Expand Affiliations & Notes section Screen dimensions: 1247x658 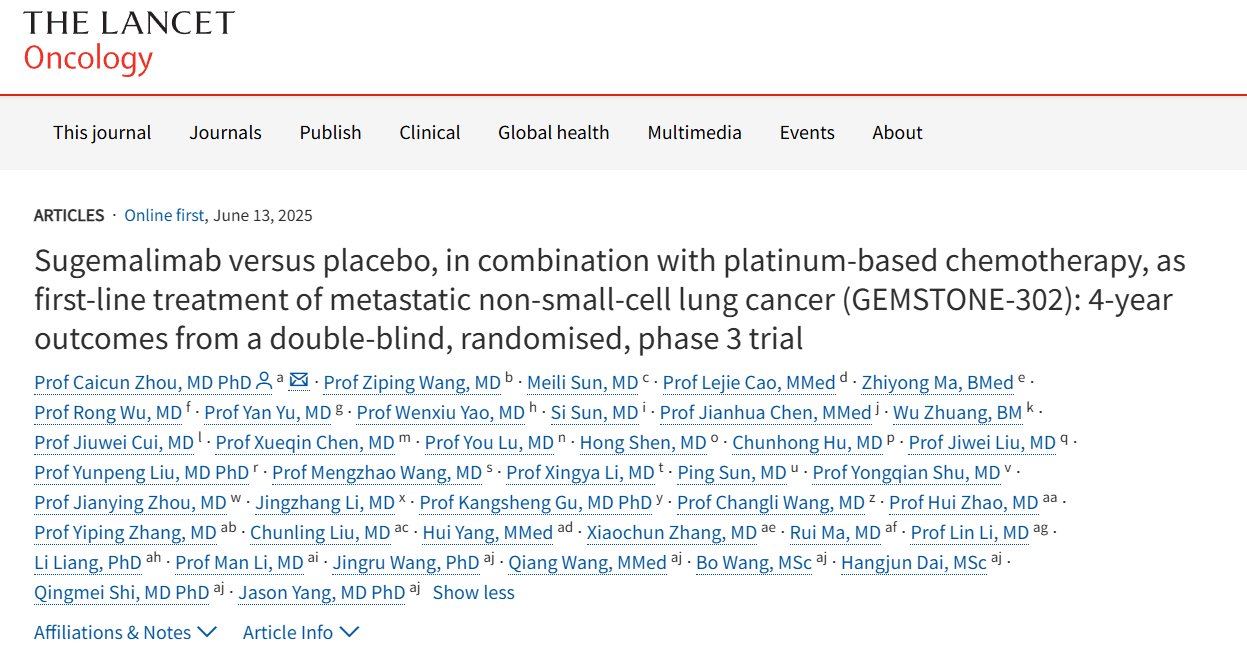tap(125, 632)
